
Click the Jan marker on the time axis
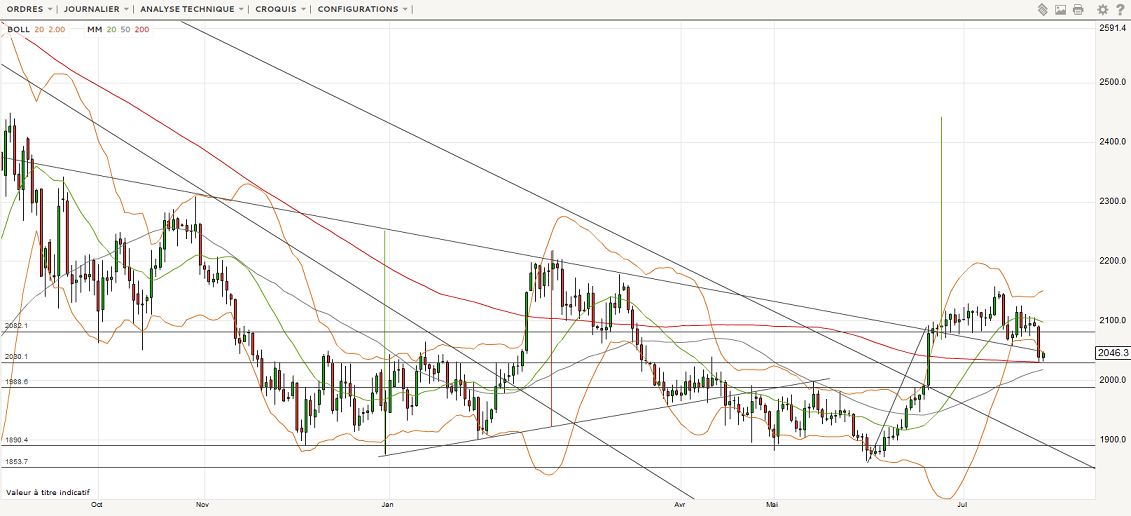tap(387, 506)
